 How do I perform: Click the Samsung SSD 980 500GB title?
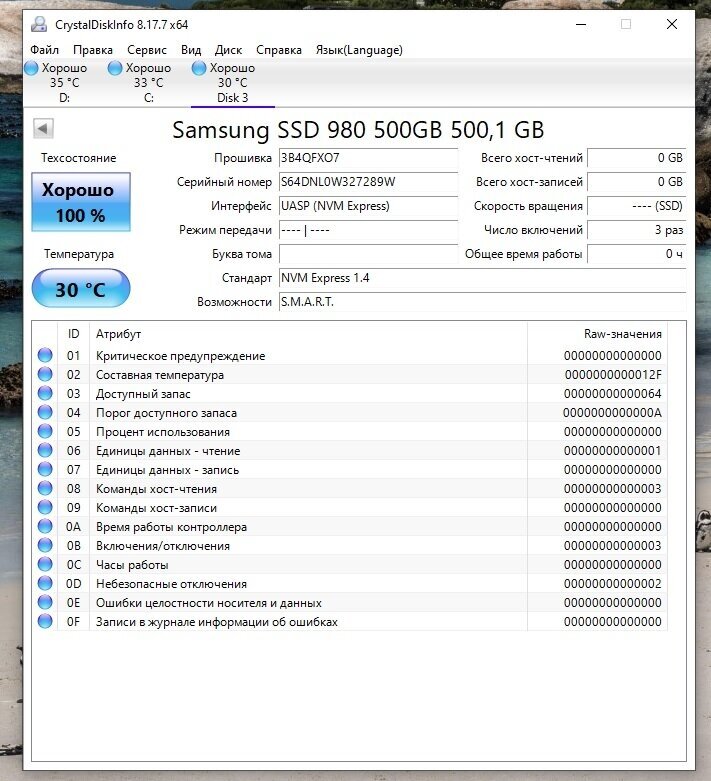tap(358, 130)
